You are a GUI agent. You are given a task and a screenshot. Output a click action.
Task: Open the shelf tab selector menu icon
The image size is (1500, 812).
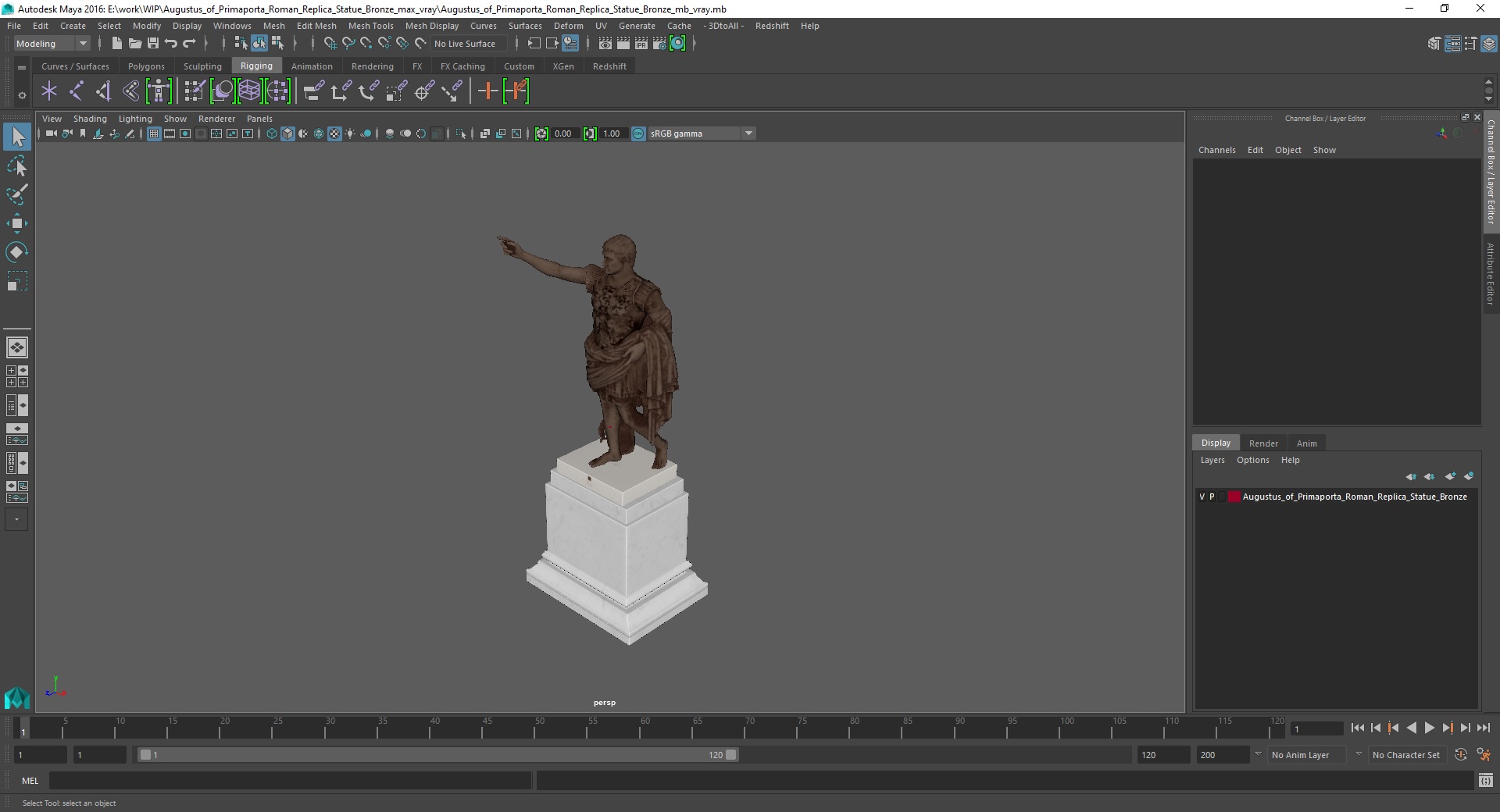[x=22, y=67]
